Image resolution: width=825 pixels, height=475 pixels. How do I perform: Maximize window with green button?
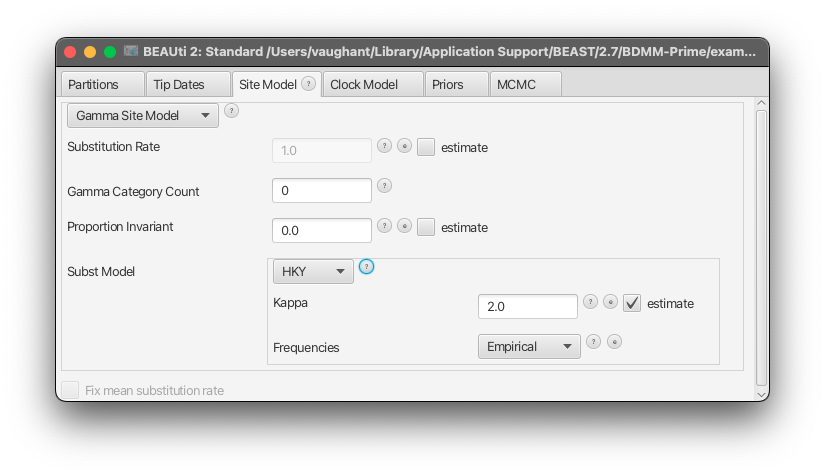[x=110, y=52]
